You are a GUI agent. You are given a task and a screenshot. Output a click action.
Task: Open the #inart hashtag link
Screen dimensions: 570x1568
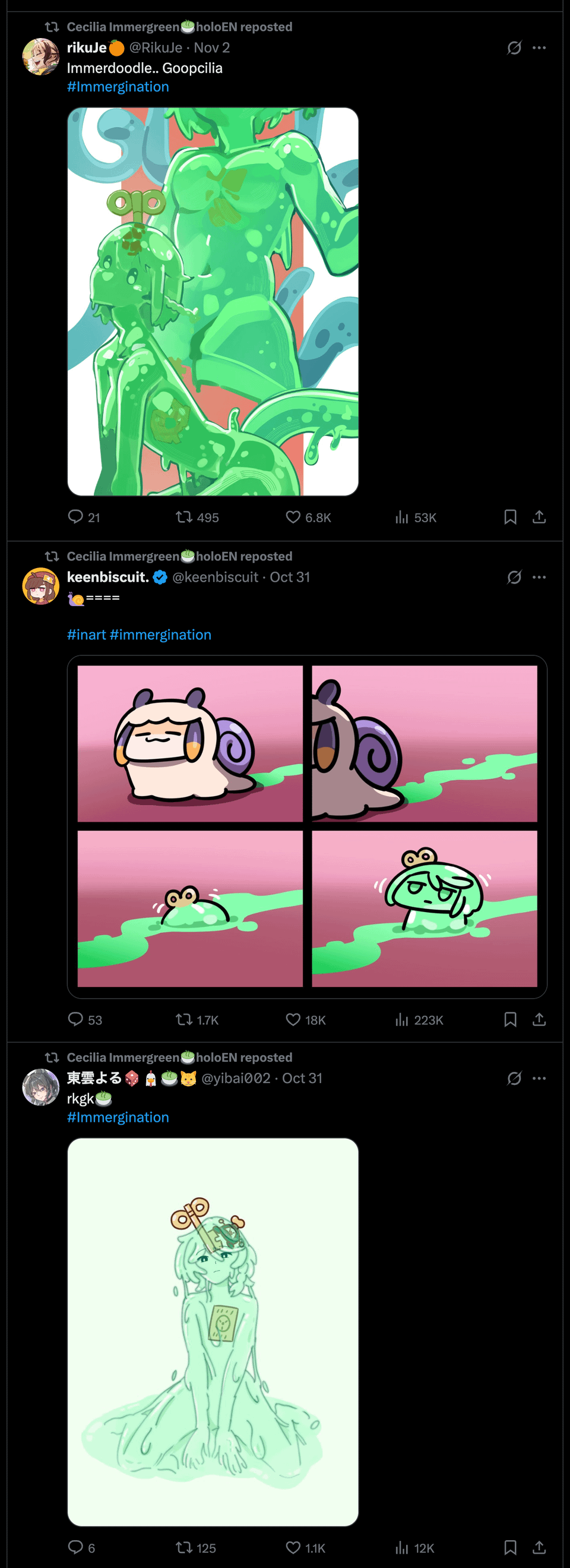(86, 634)
